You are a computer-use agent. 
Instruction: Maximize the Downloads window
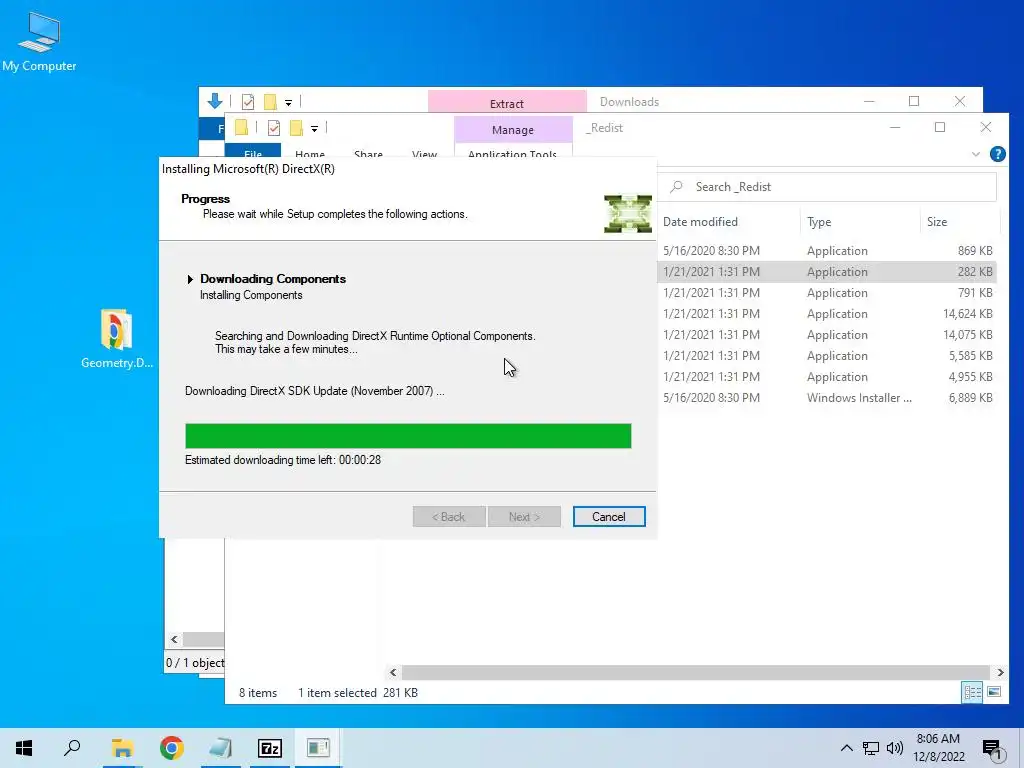point(914,101)
